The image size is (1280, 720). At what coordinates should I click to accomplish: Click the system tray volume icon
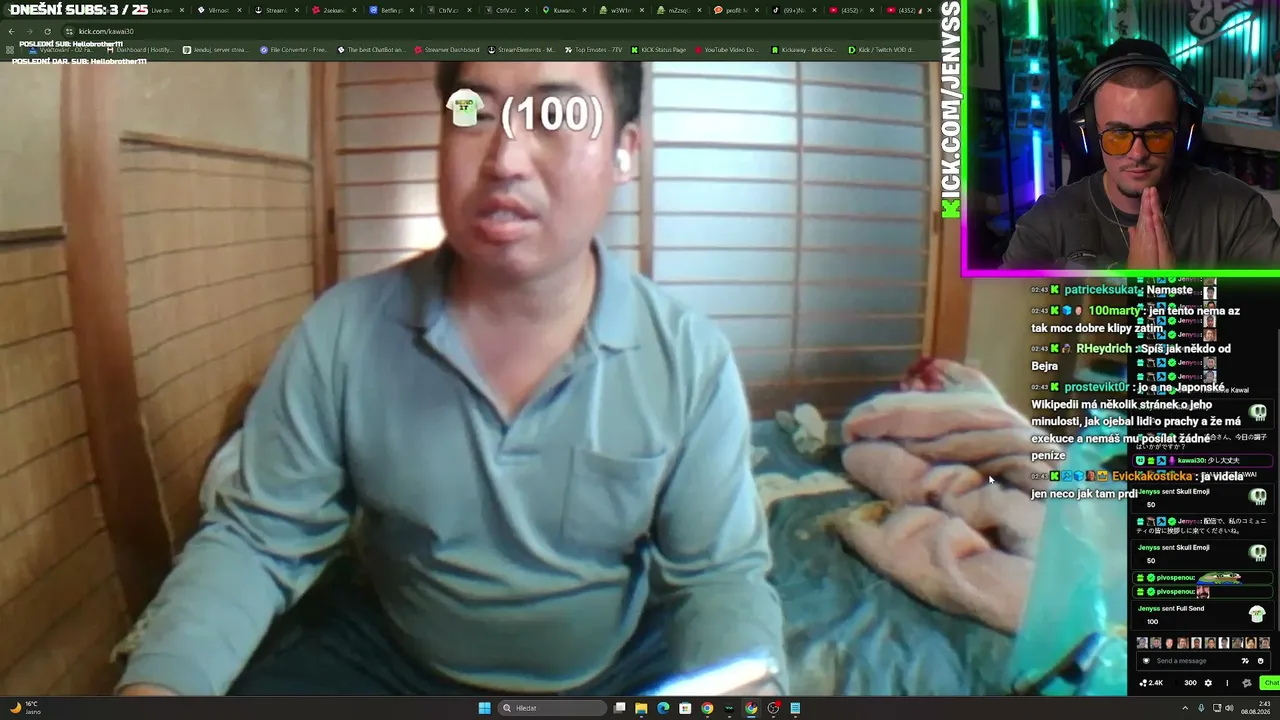point(1229,708)
